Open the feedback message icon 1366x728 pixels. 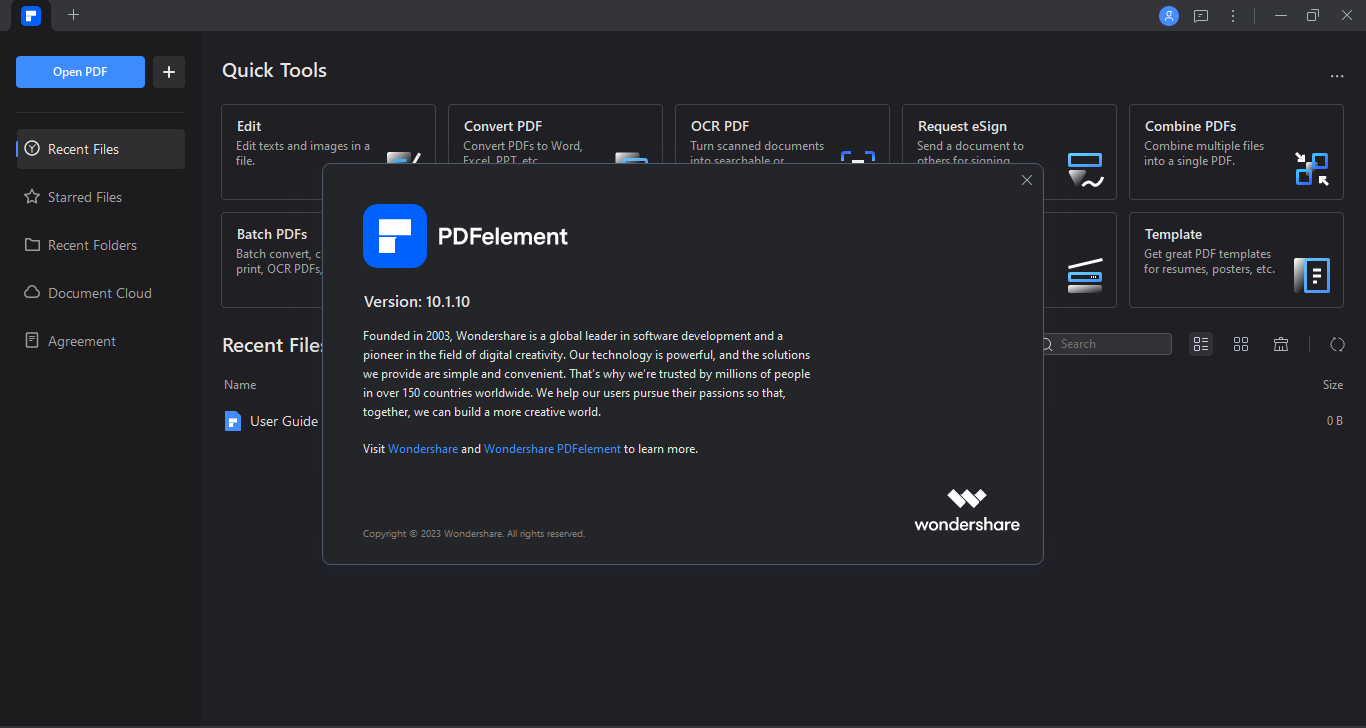(1201, 15)
